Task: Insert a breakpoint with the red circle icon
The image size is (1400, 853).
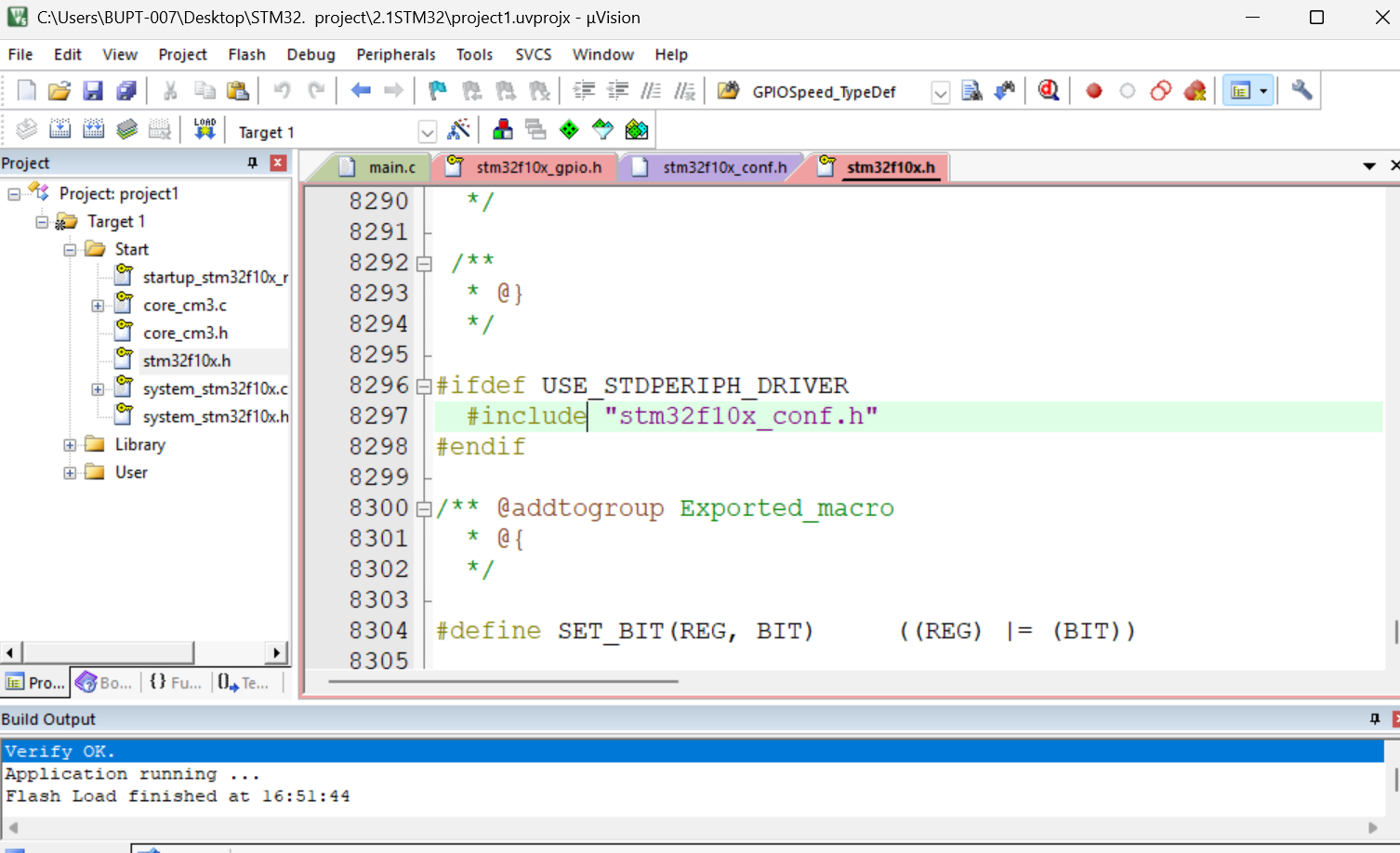Action: click(1094, 90)
